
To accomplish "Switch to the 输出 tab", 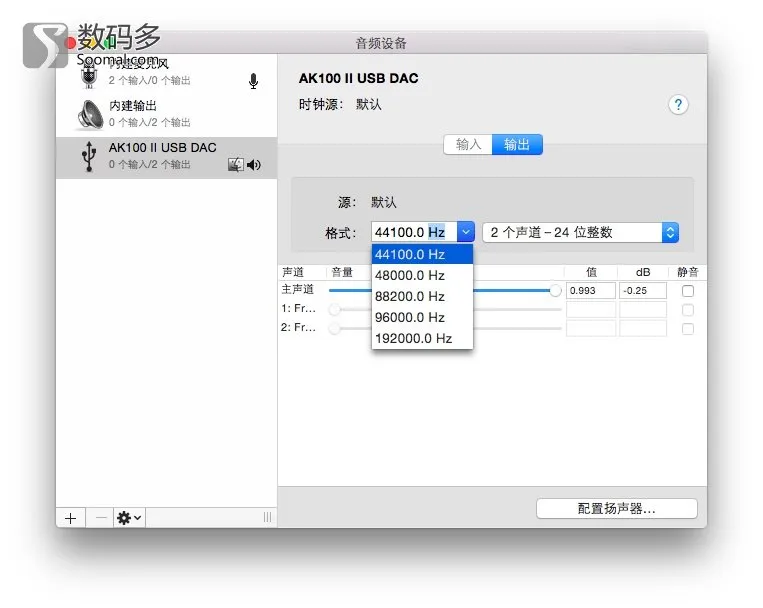I will click(x=517, y=144).
